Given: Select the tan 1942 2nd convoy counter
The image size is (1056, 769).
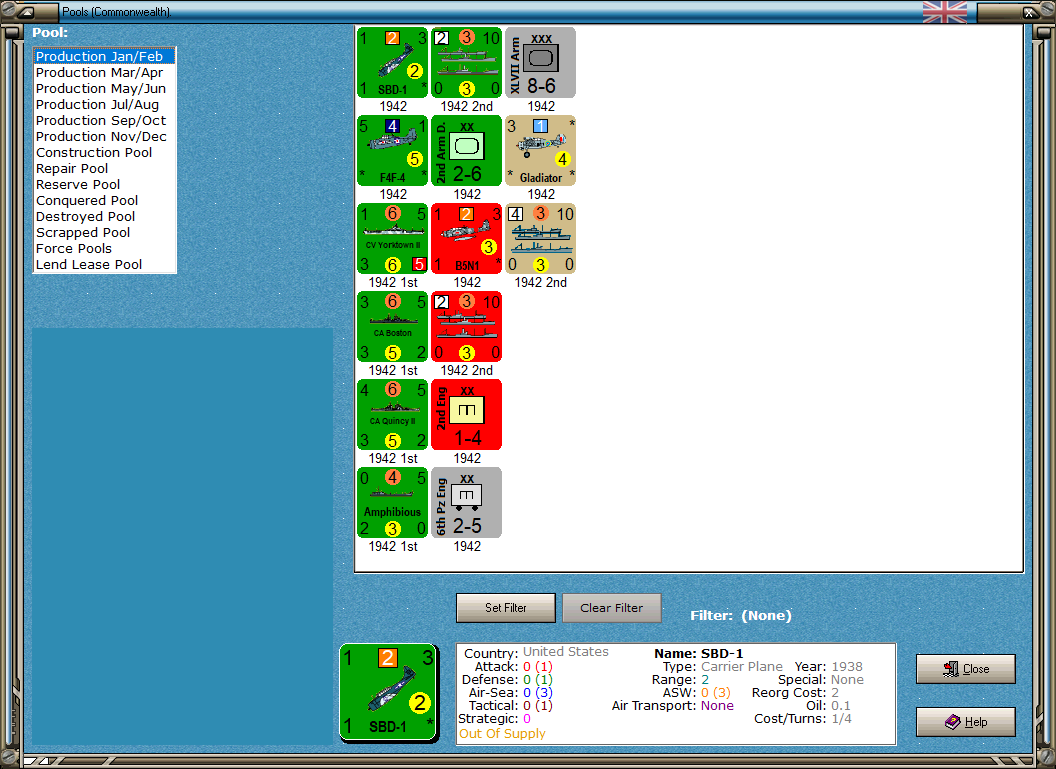Looking at the screenshot, I should coord(541,239).
